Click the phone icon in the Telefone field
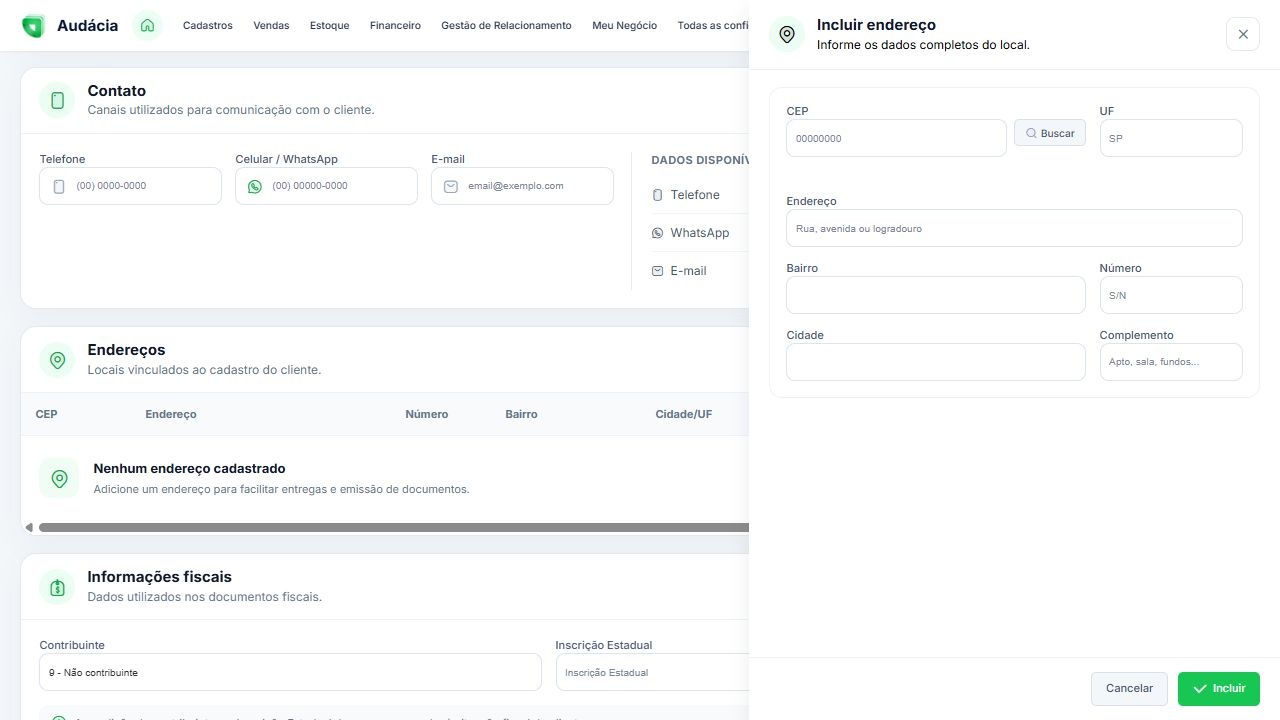 58,186
